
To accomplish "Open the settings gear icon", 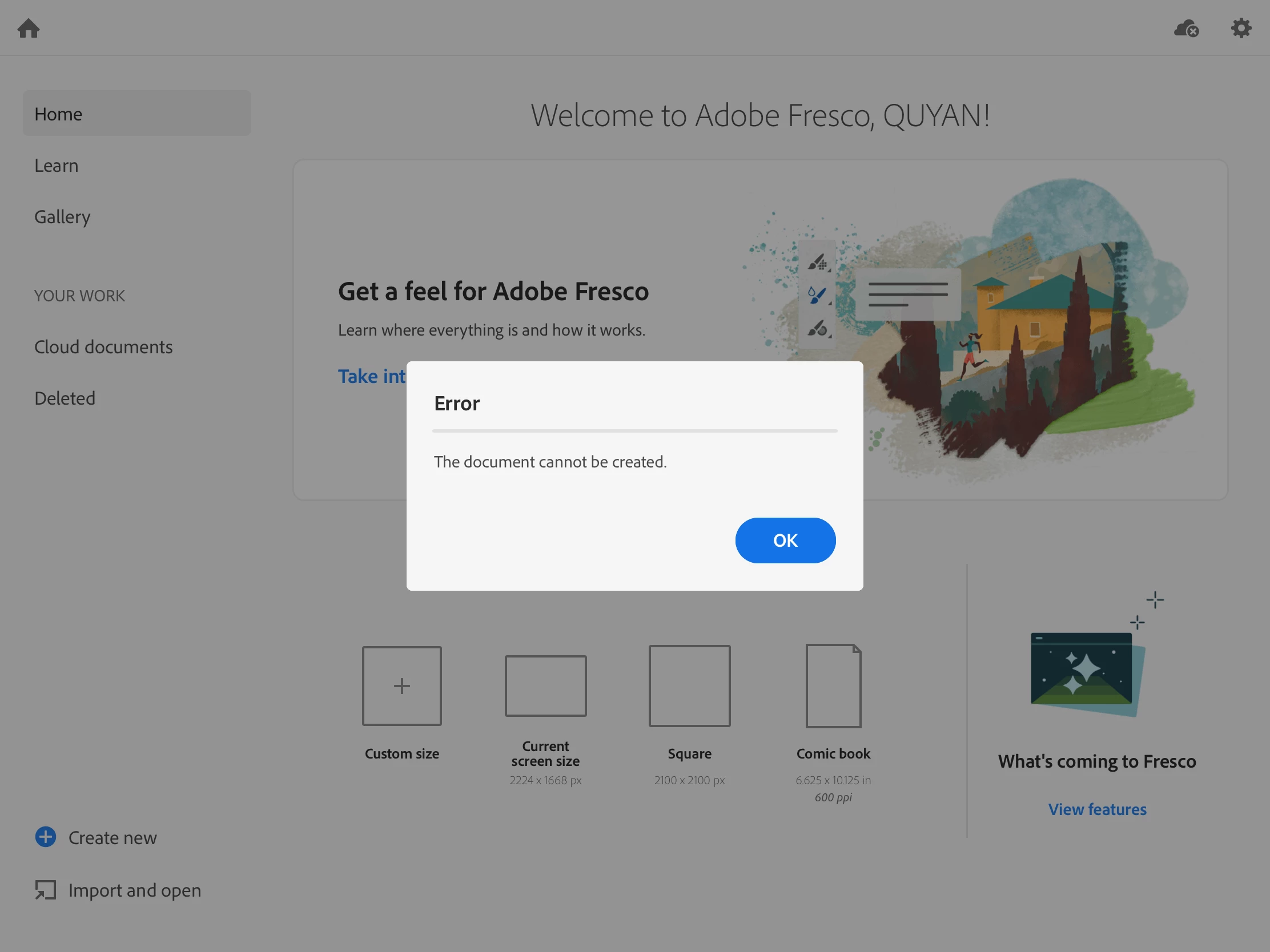I will click(x=1241, y=28).
